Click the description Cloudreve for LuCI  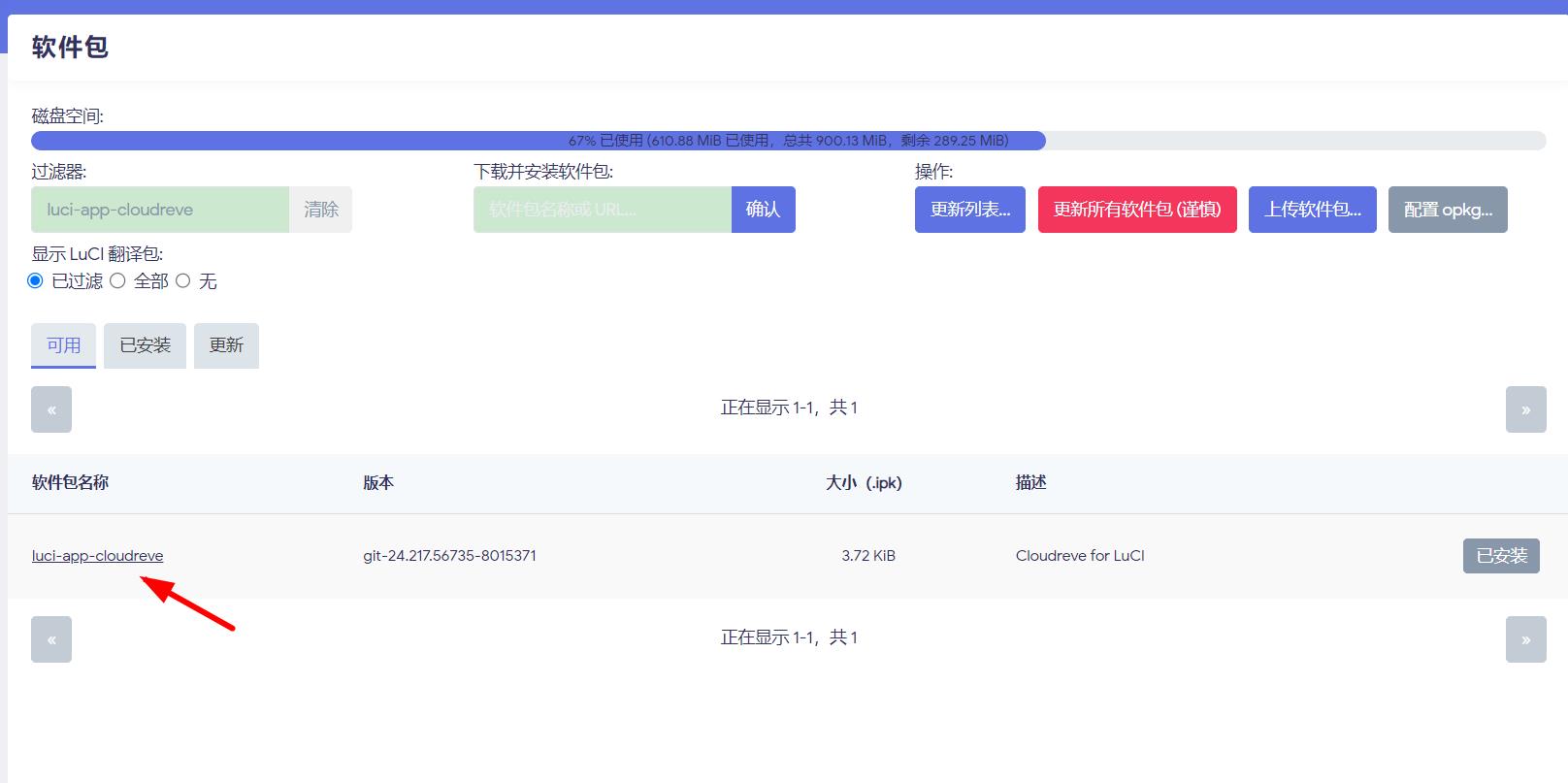point(1080,556)
